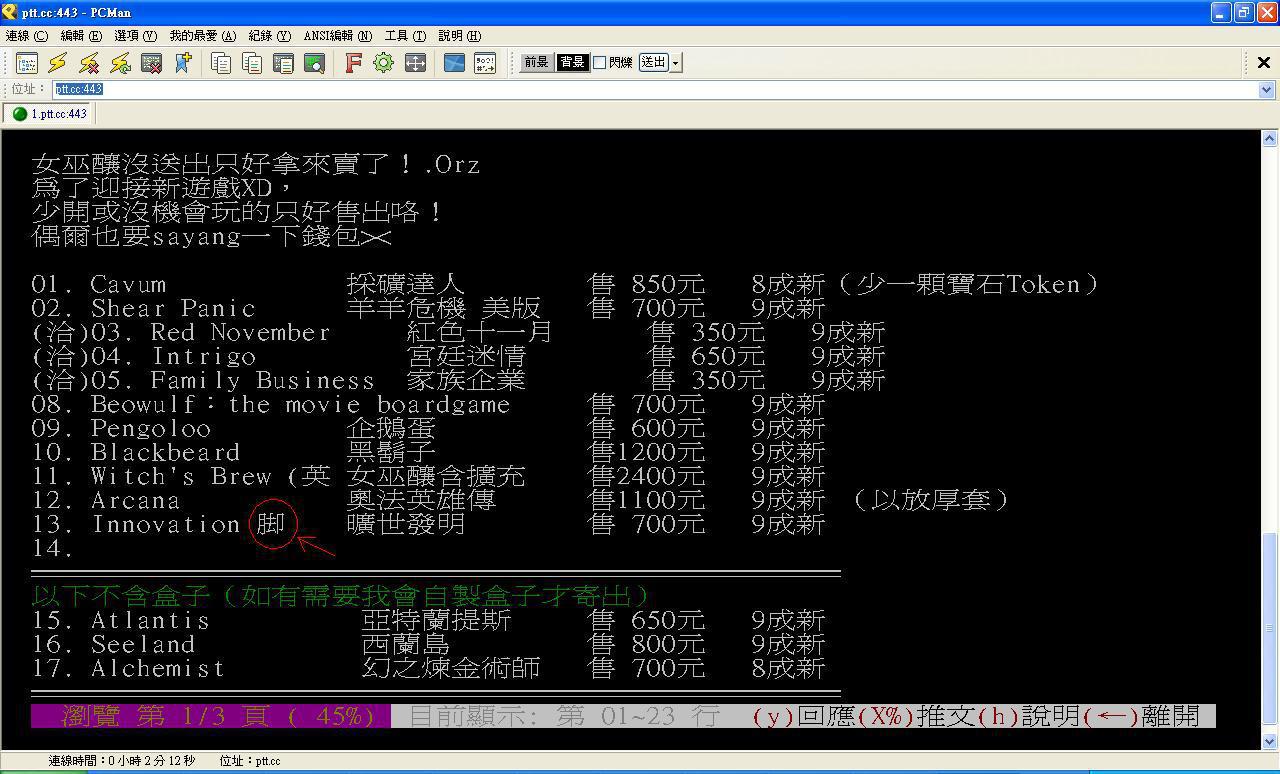Click the row text '16. Seeland'
This screenshot has height=774, width=1280.
114,645
